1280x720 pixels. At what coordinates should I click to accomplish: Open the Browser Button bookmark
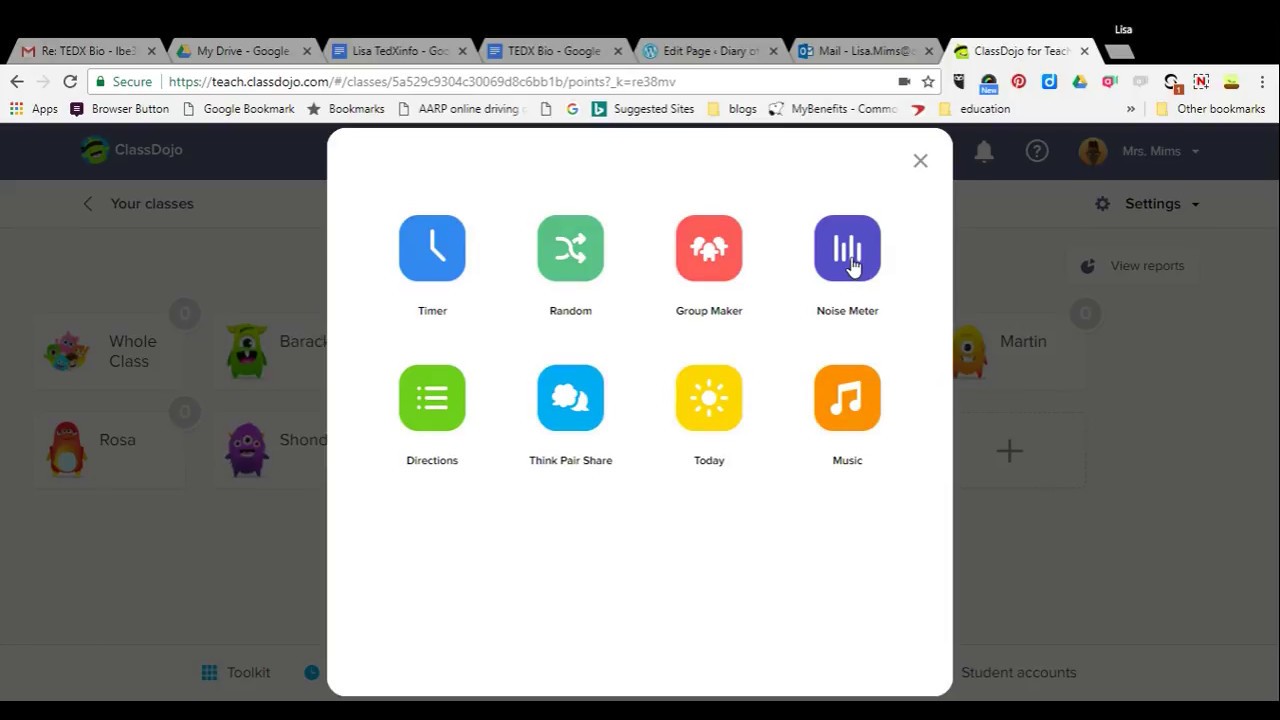pos(120,109)
